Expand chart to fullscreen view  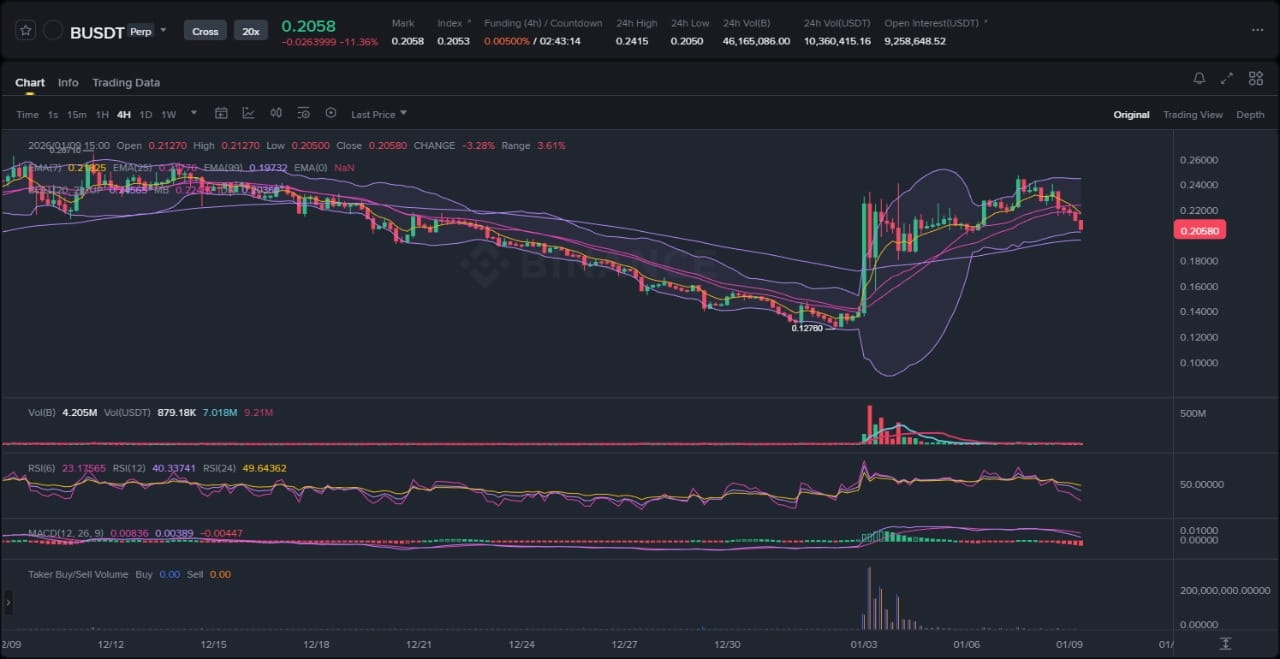pyautogui.click(x=1227, y=79)
